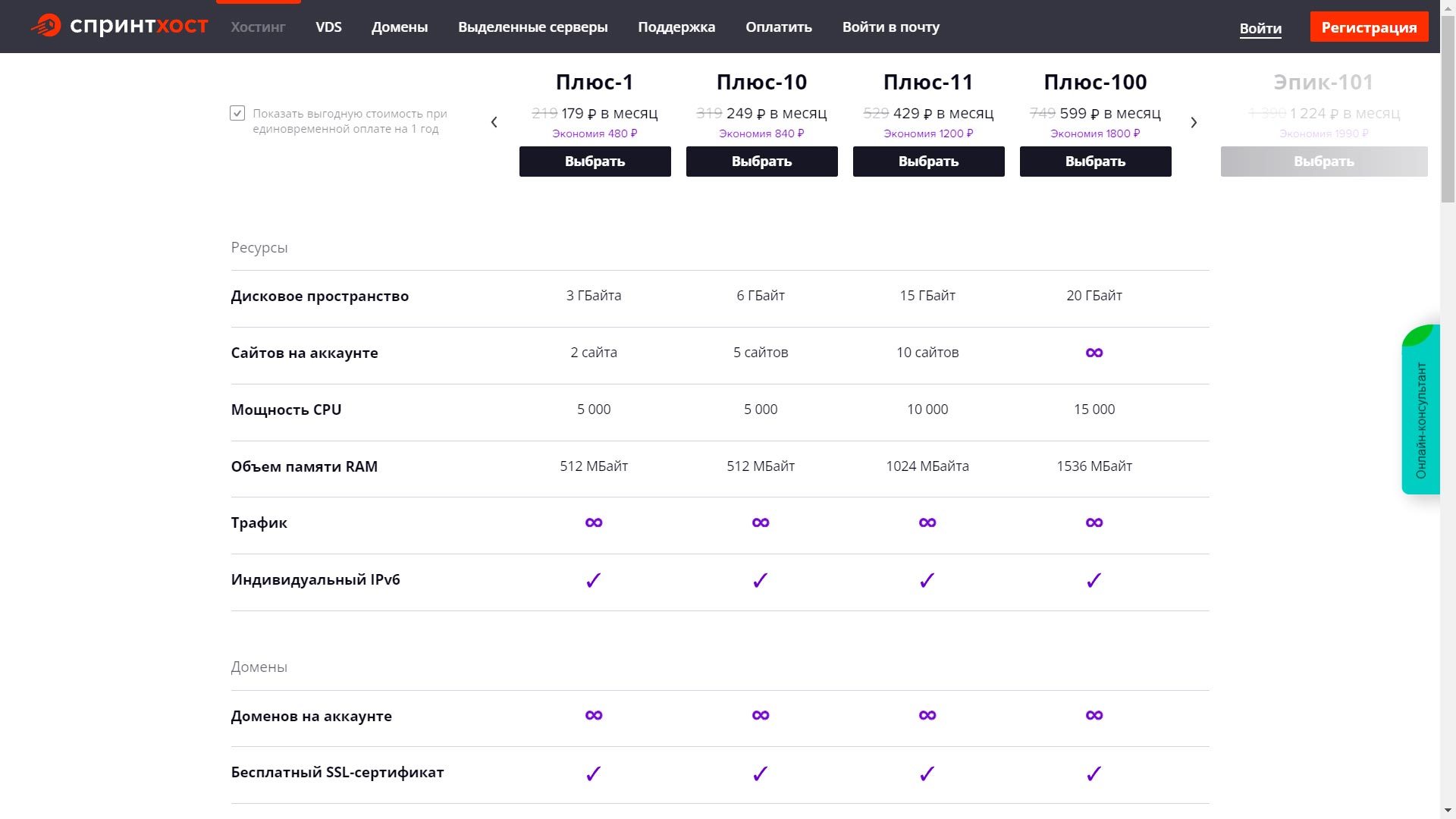Click Доменов на аккаунте infinity for Плюс-11

(x=927, y=715)
